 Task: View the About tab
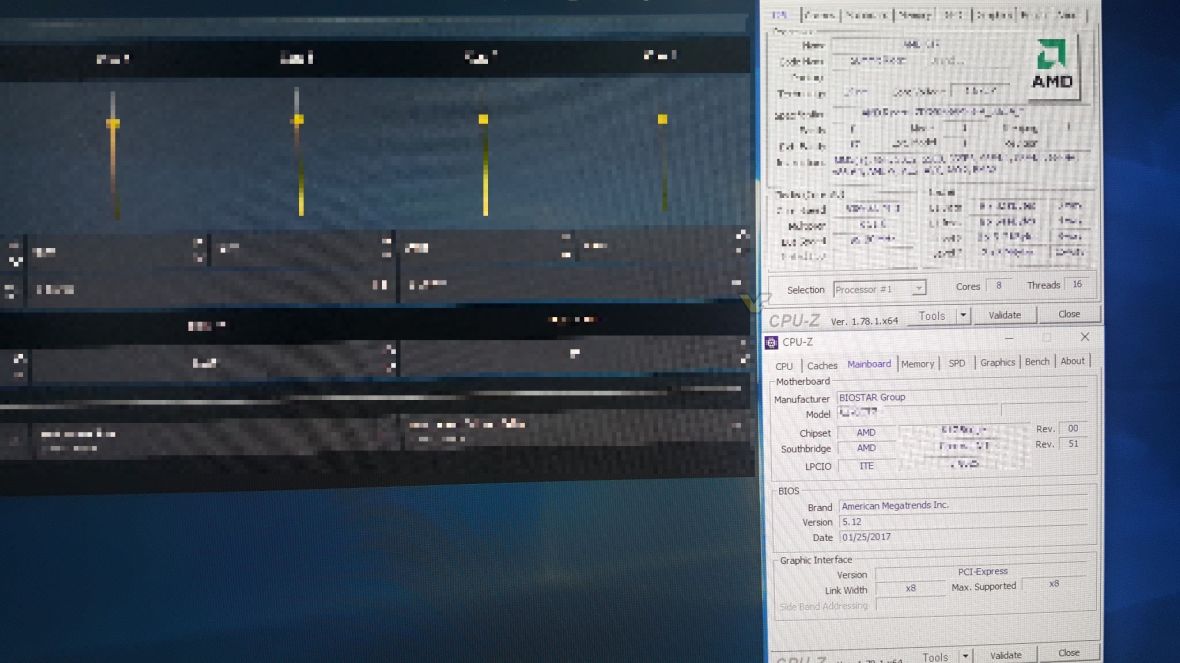pyautogui.click(x=1072, y=364)
